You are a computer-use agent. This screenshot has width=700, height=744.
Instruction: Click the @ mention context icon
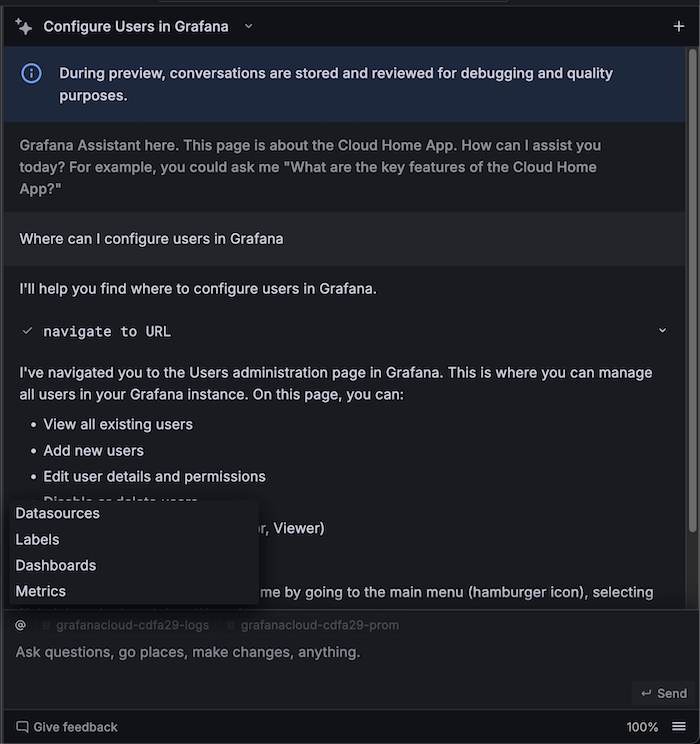pos(20,625)
